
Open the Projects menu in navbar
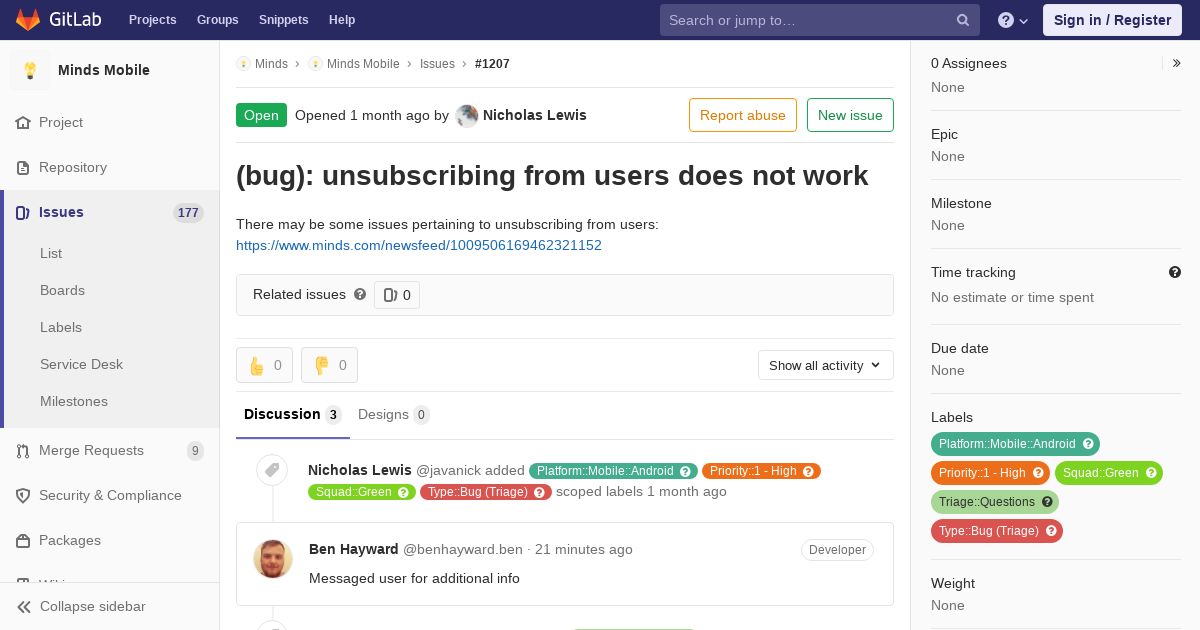tap(153, 20)
